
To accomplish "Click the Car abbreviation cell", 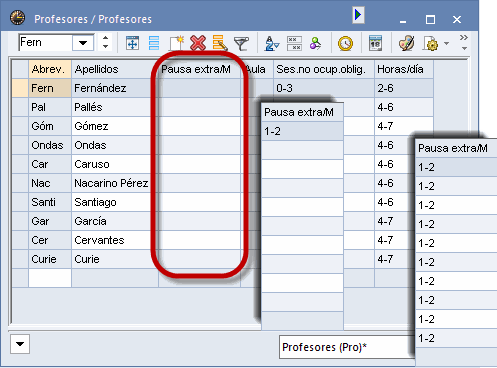I will [x=50, y=164].
